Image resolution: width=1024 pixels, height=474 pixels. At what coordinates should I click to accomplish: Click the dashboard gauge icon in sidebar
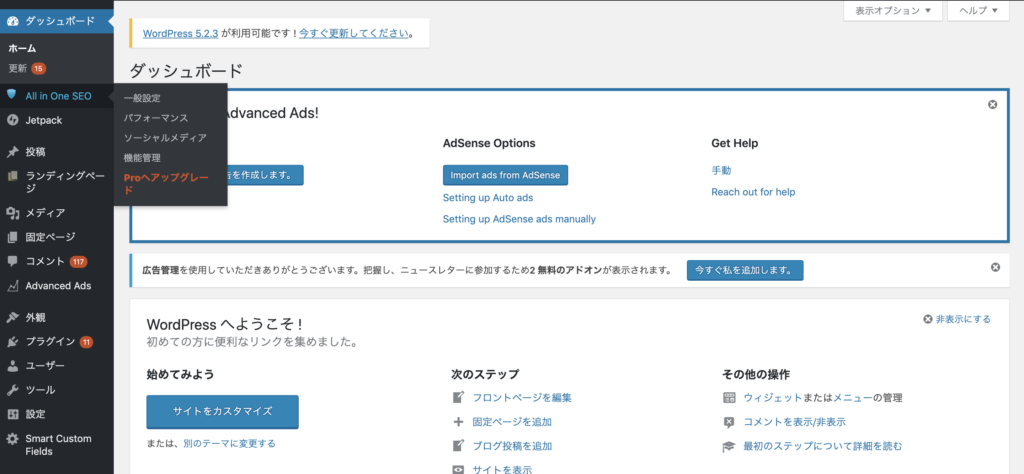coord(12,21)
